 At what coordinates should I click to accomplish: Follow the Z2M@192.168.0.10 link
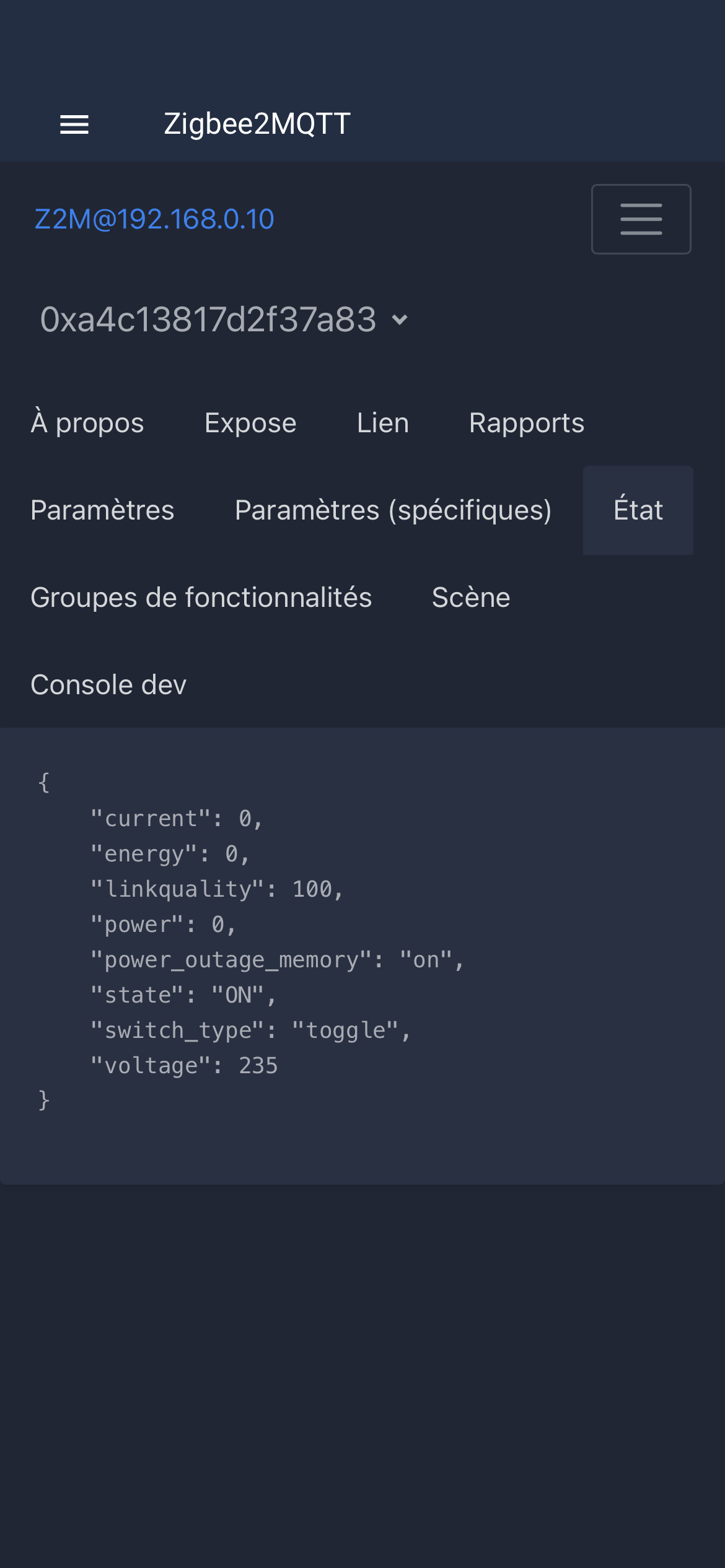coord(154,219)
